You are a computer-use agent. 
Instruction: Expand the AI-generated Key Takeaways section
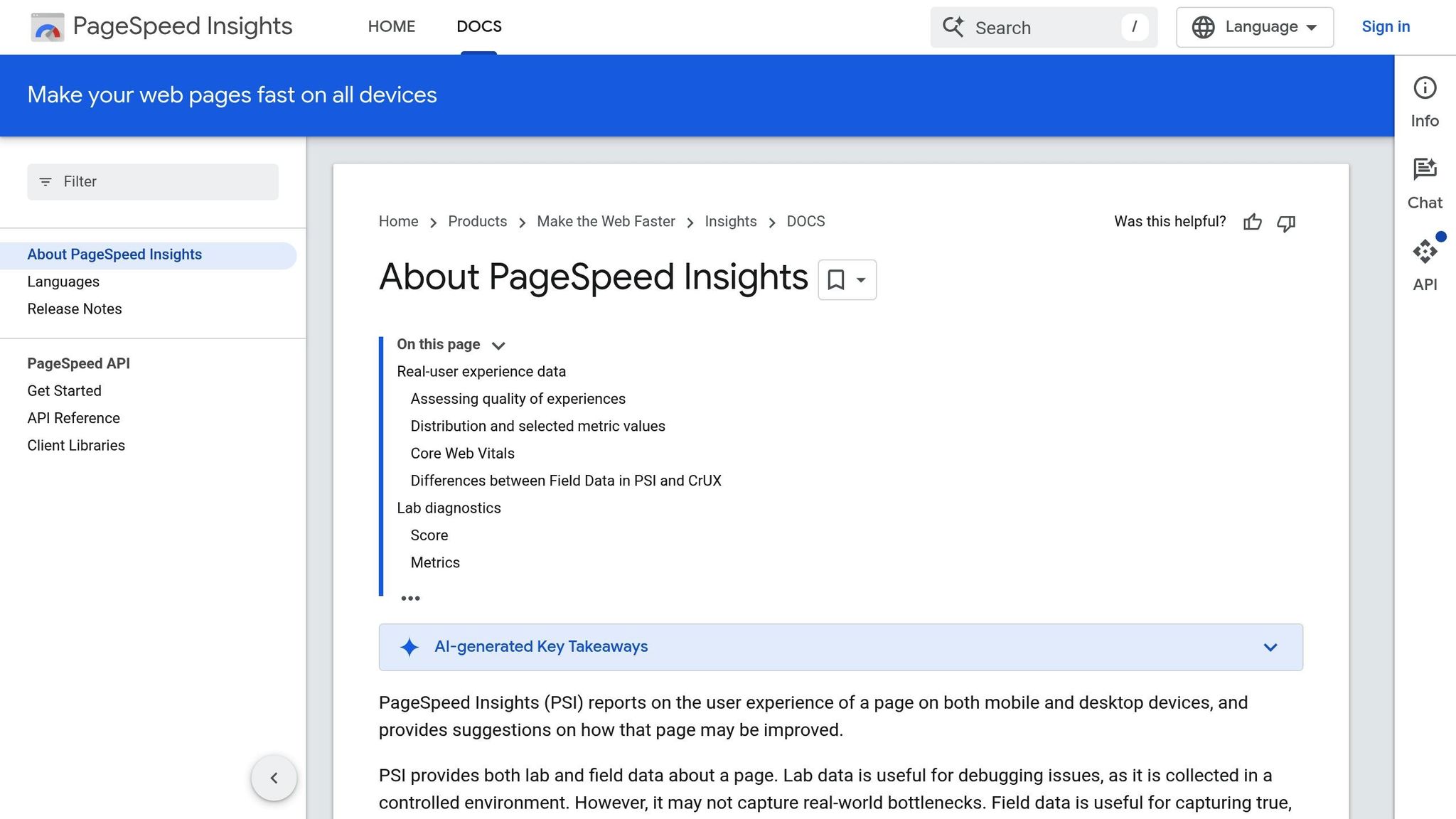(x=1270, y=647)
